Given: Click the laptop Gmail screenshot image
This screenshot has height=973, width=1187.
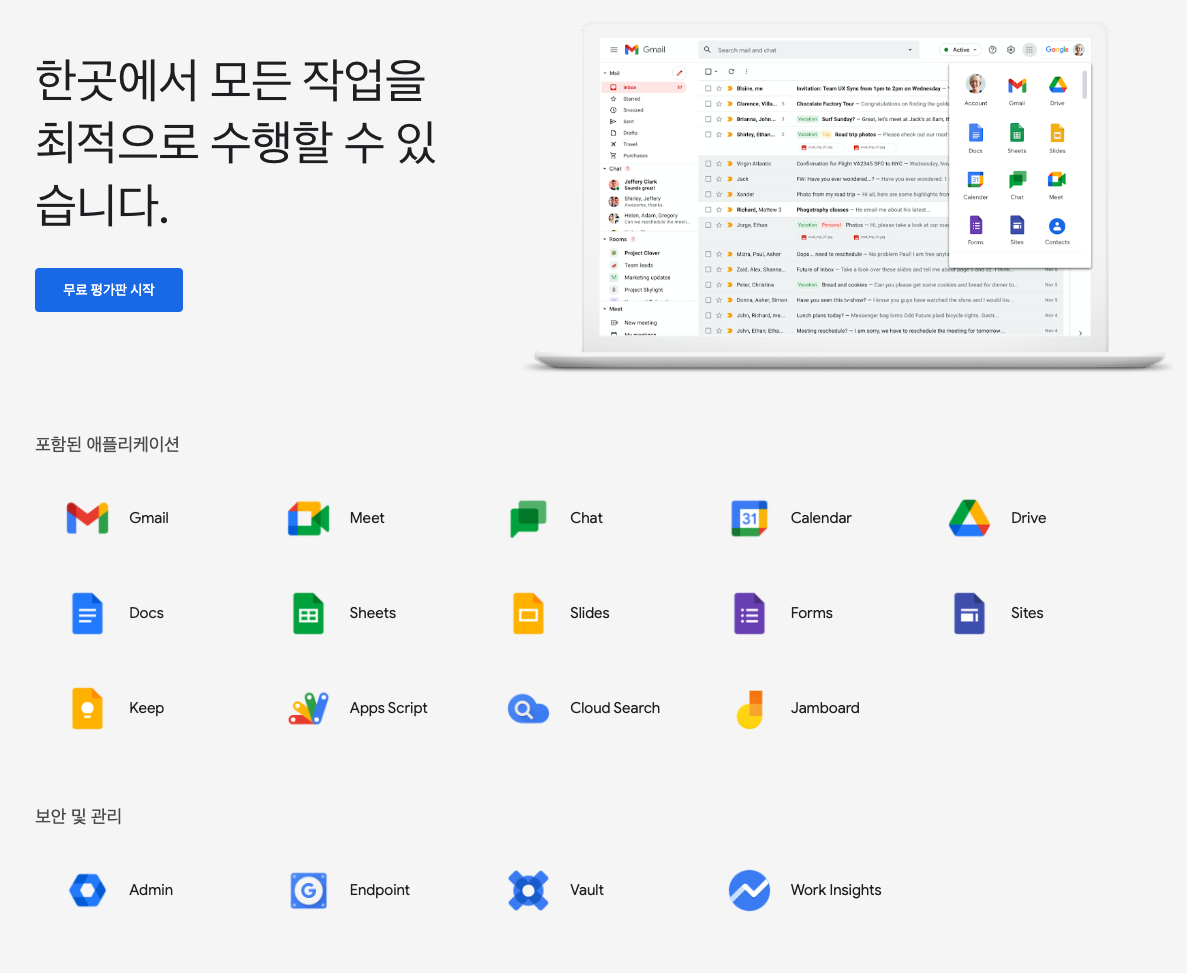Looking at the screenshot, I should click(846, 197).
